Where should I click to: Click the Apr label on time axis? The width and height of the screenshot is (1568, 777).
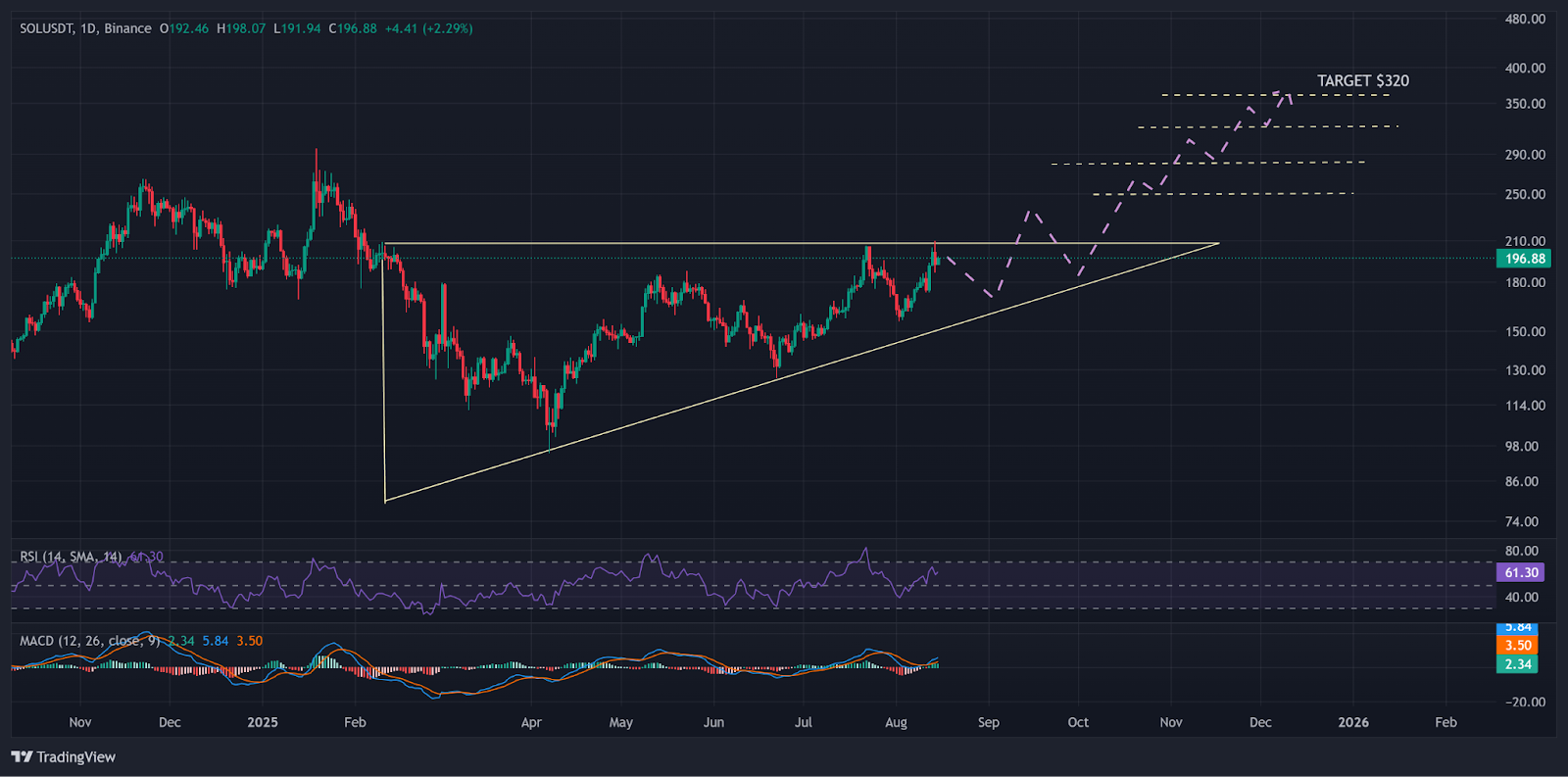point(531,722)
